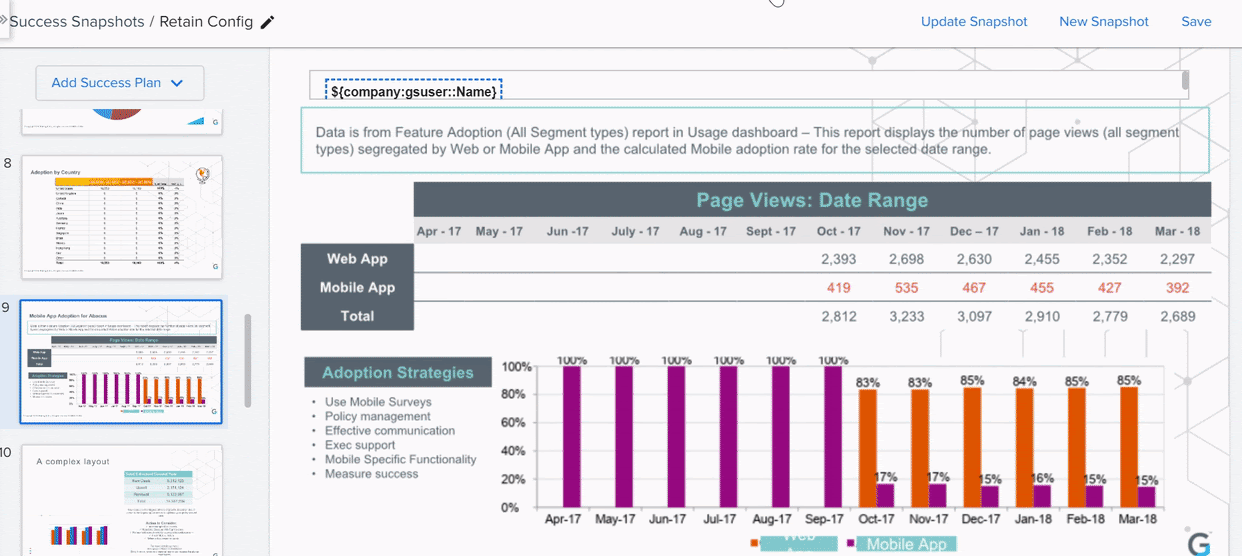Click the slide list scrollbar handle

click(248, 361)
